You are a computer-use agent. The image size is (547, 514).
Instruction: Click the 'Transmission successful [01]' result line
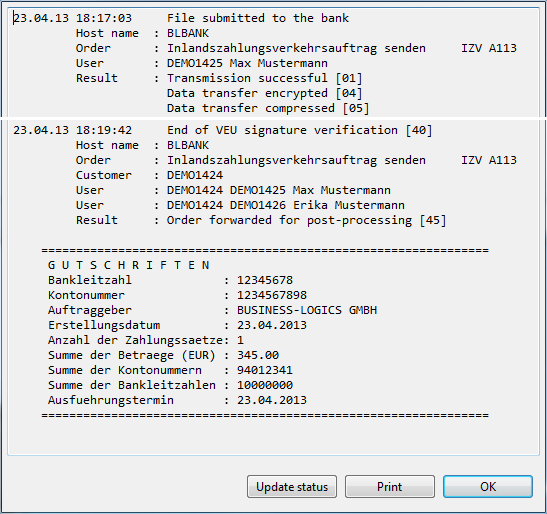tap(265, 78)
